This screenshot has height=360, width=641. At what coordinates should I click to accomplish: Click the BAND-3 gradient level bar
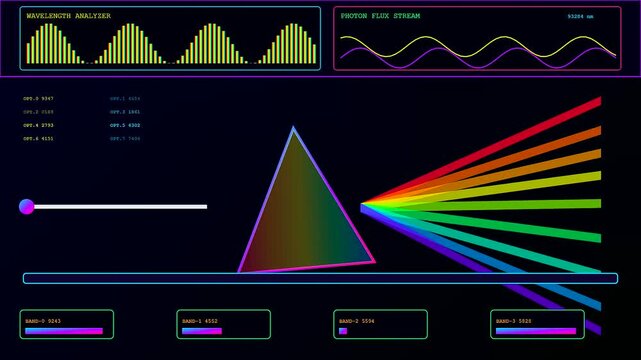click(x=536, y=331)
